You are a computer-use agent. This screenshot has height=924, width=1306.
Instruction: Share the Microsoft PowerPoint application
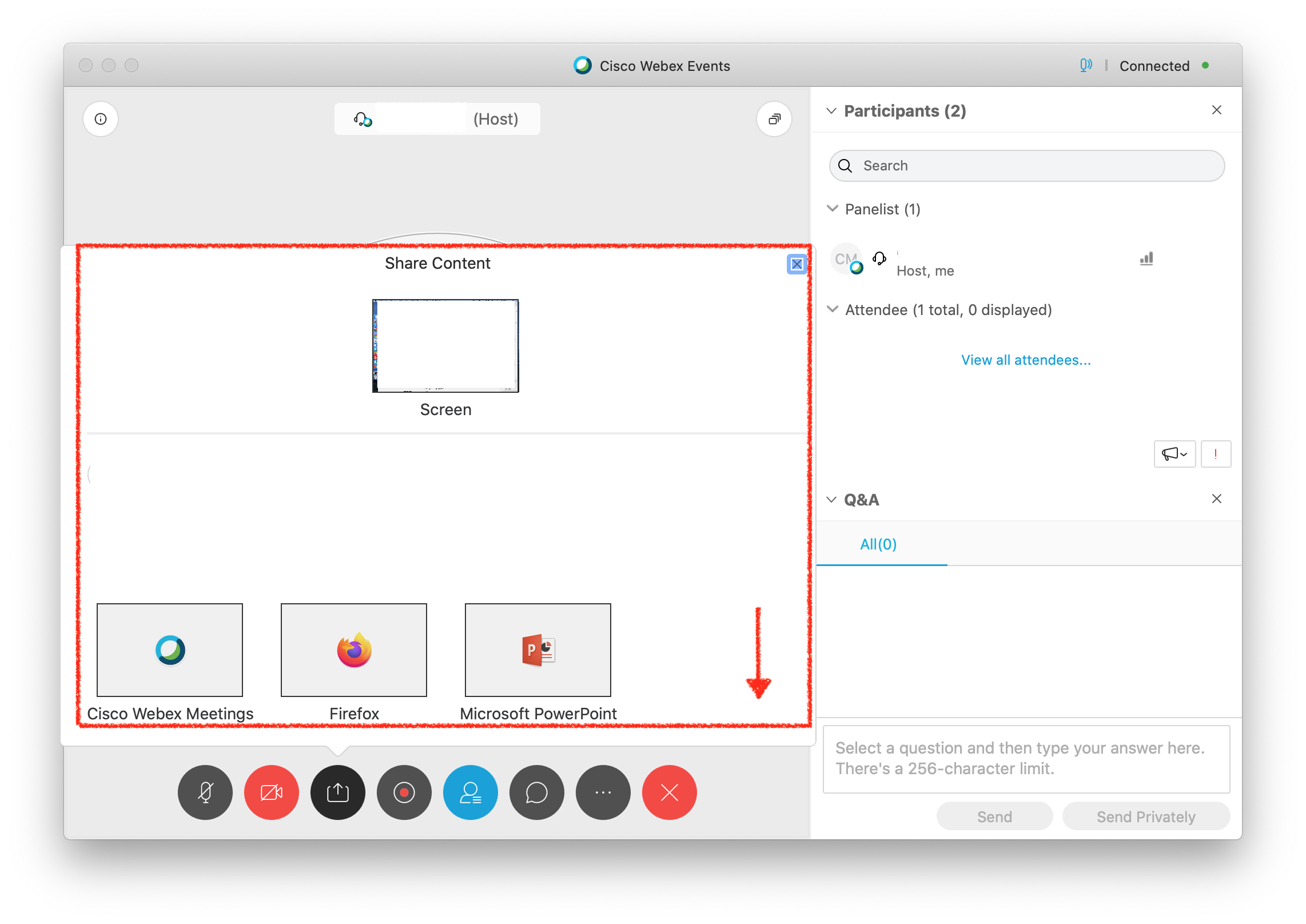[538, 650]
